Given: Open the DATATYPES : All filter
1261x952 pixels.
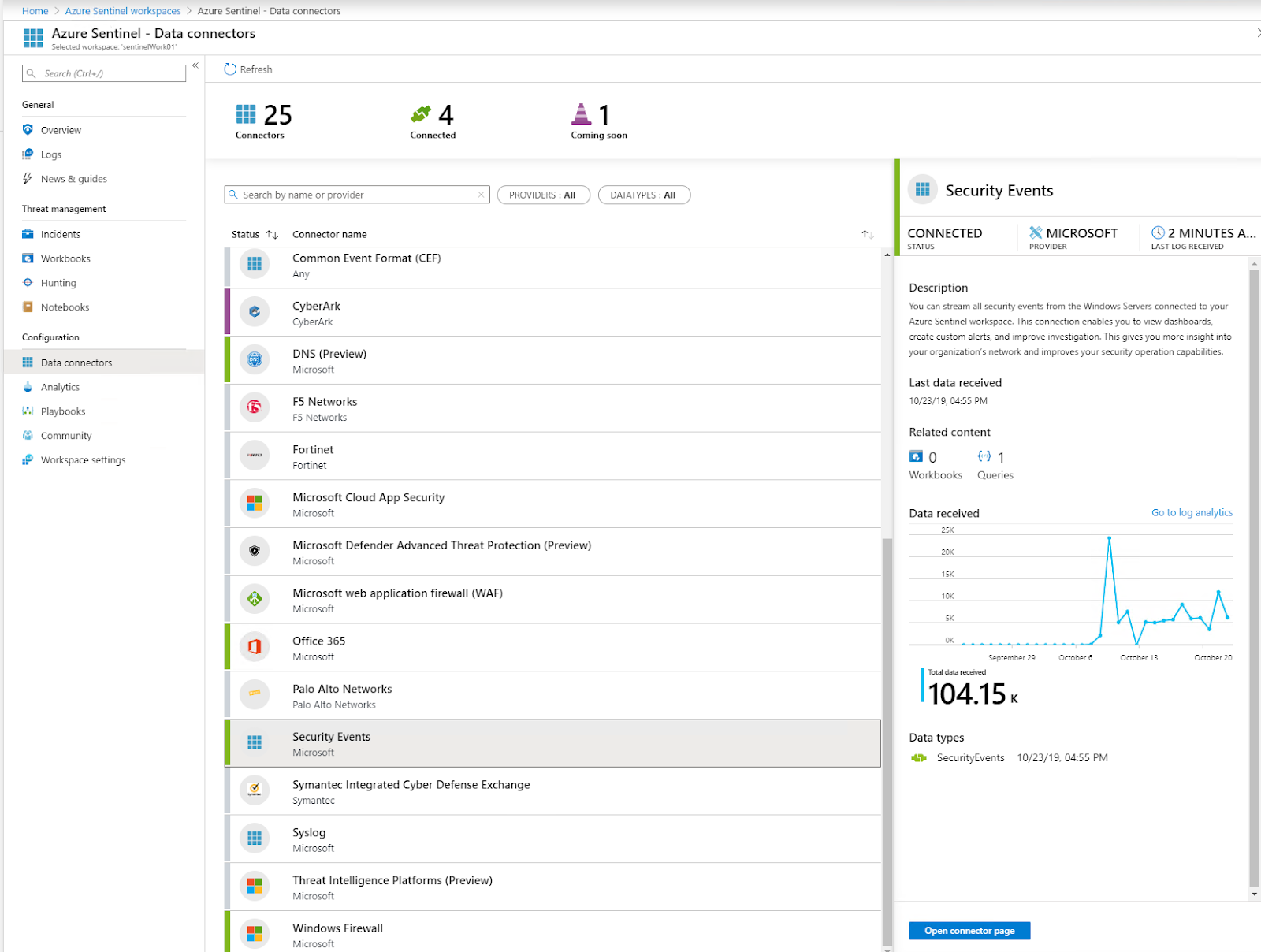Looking at the screenshot, I should click(x=644, y=195).
